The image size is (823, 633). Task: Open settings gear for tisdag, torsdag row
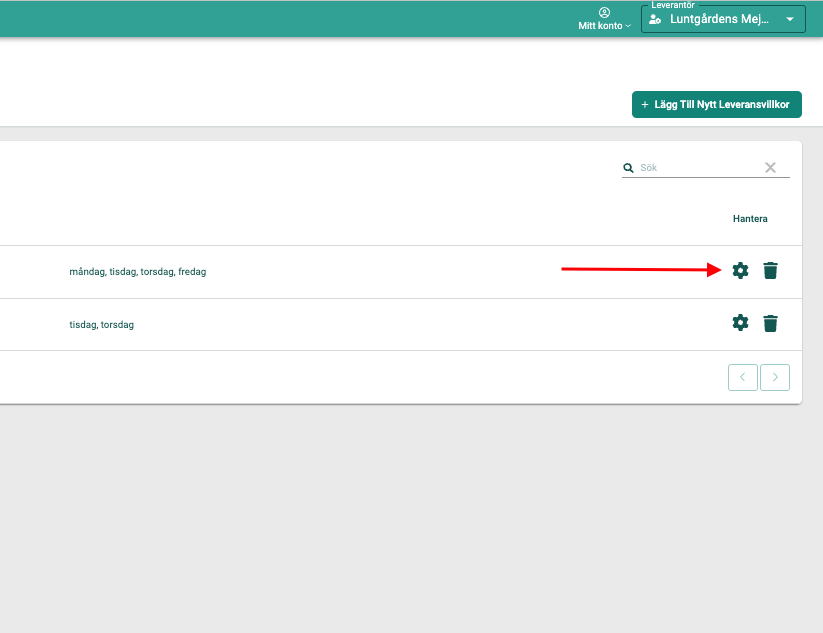[740, 323]
